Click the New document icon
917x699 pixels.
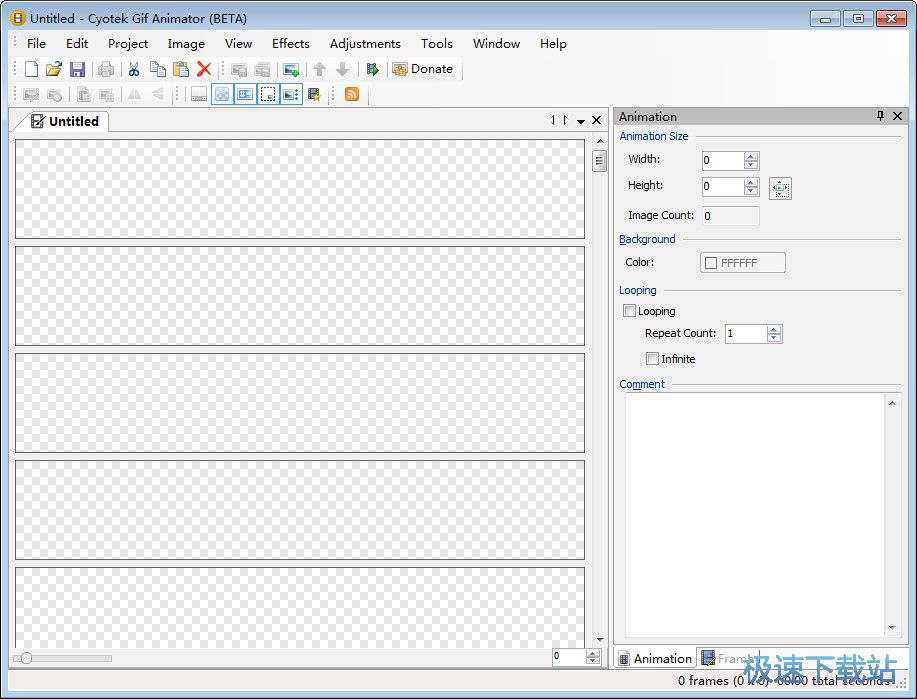pos(31,69)
